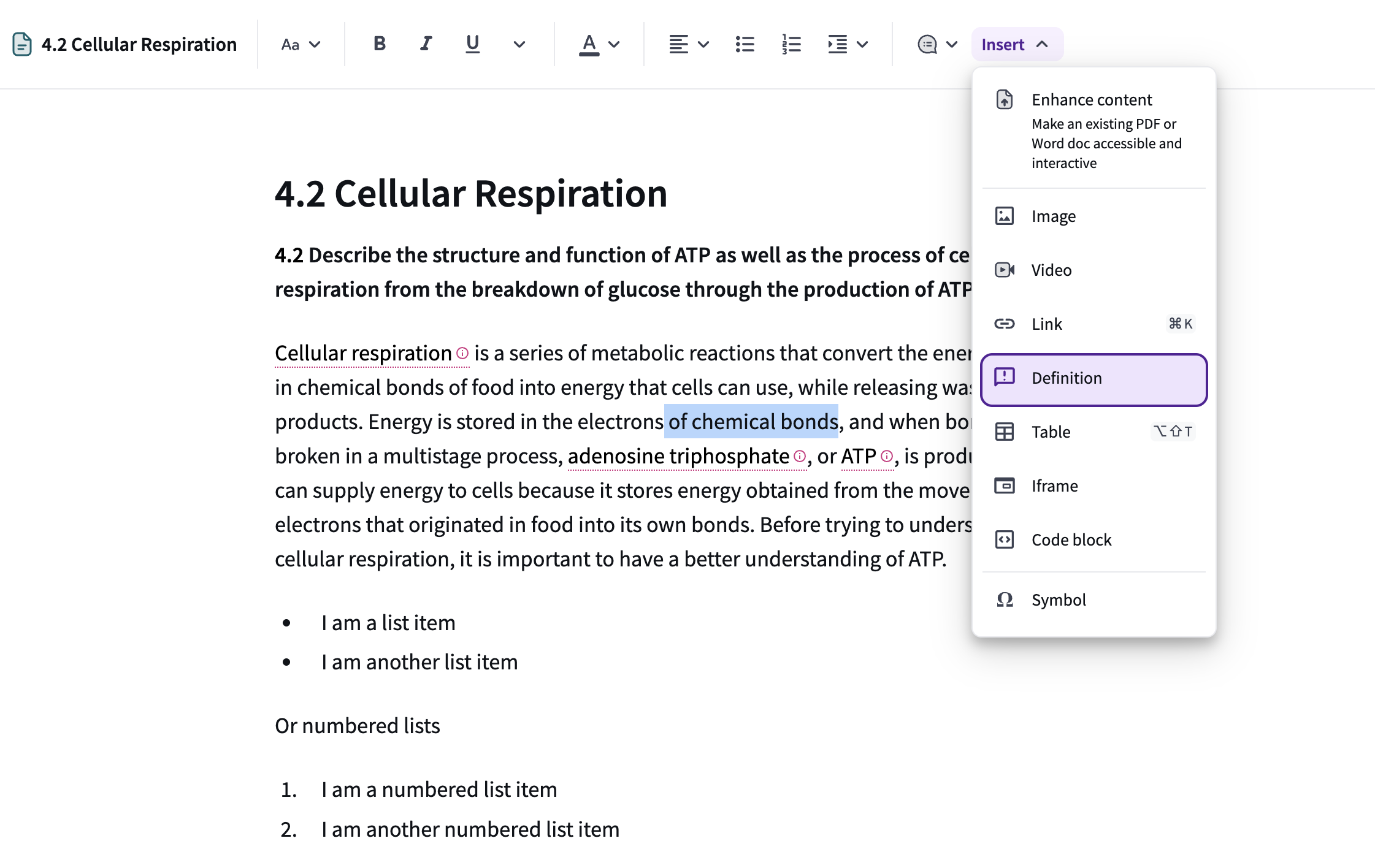The height and width of the screenshot is (868, 1375).
Task: Click 'I am a numbered list item'
Action: [439, 790]
